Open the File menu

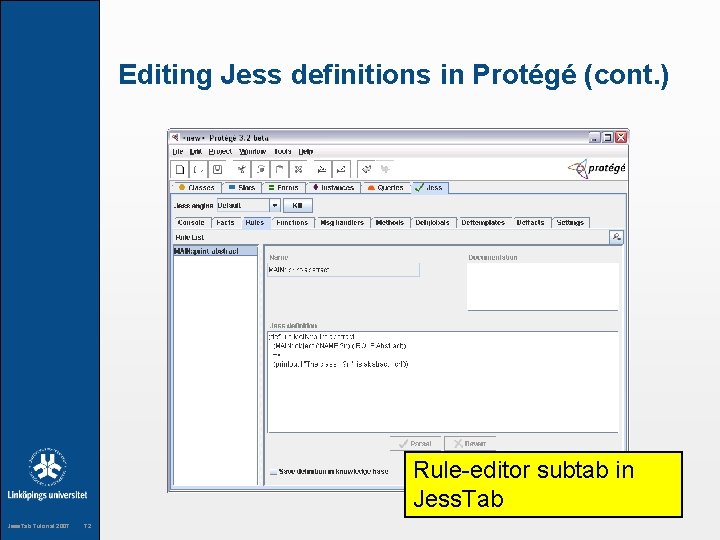[178, 151]
